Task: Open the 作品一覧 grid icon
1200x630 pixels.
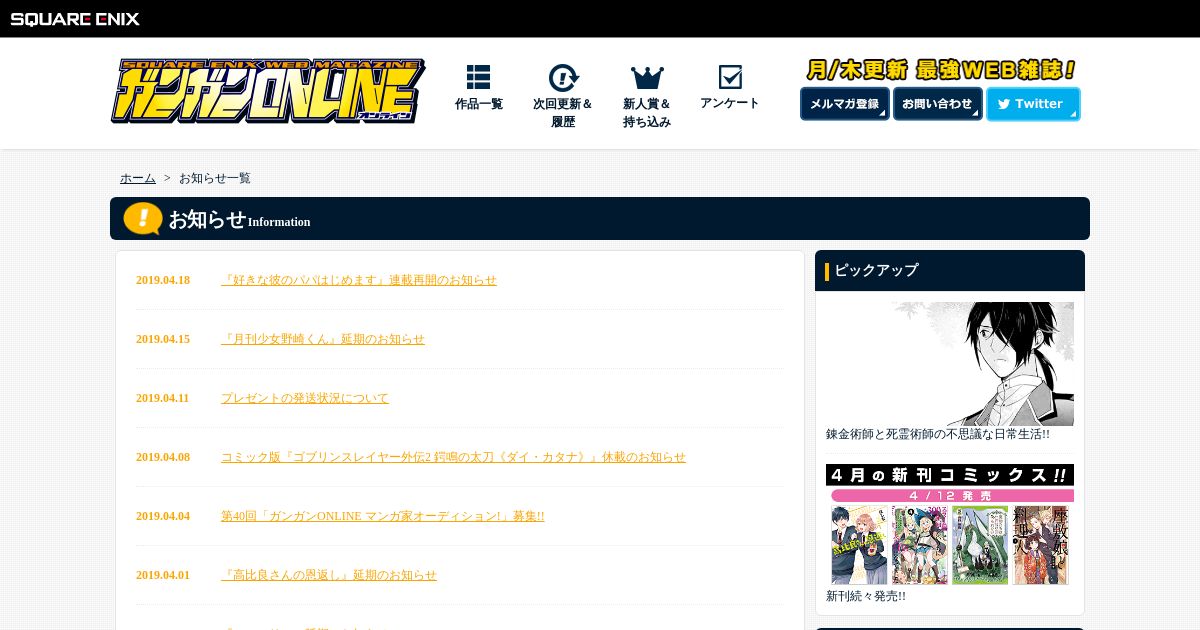Action: click(x=478, y=77)
